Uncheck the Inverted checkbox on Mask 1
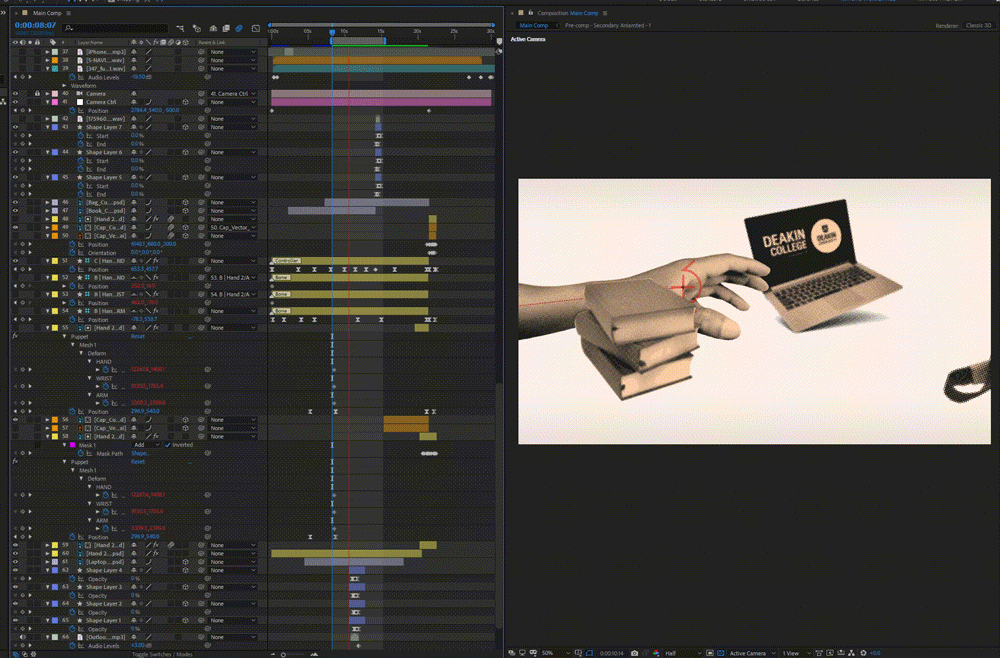Image resolution: width=1000 pixels, height=658 pixels. 168,445
